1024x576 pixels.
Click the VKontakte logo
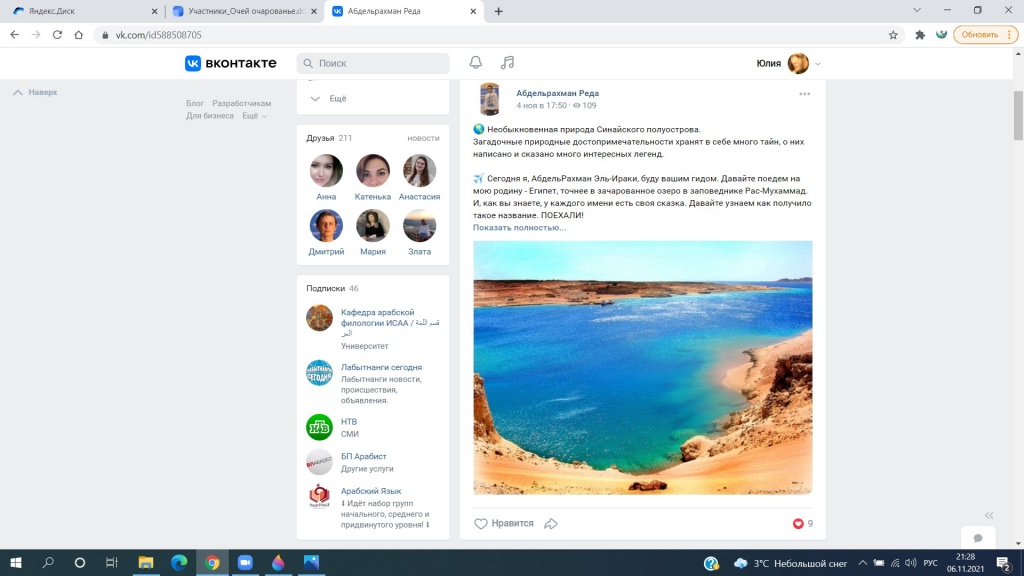click(231, 63)
